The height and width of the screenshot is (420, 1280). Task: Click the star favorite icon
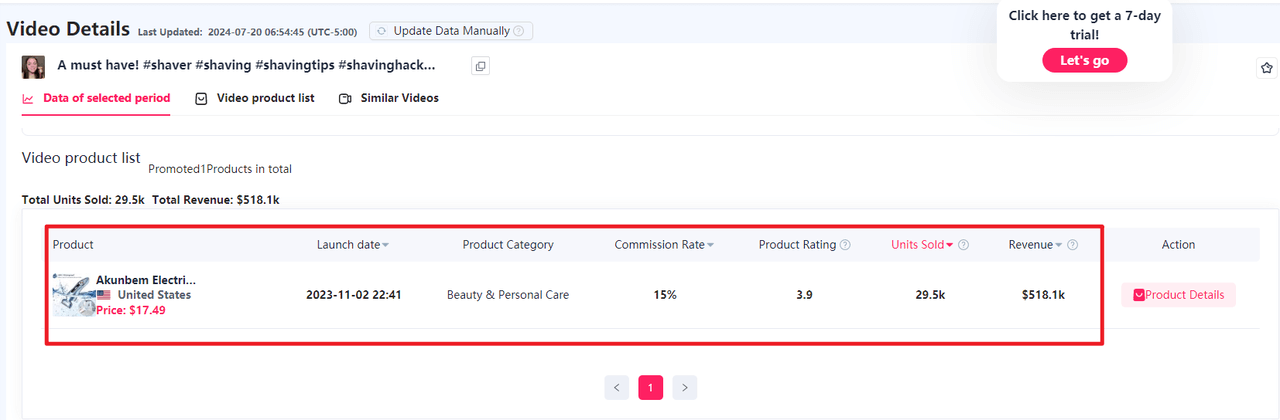coord(1267,68)
